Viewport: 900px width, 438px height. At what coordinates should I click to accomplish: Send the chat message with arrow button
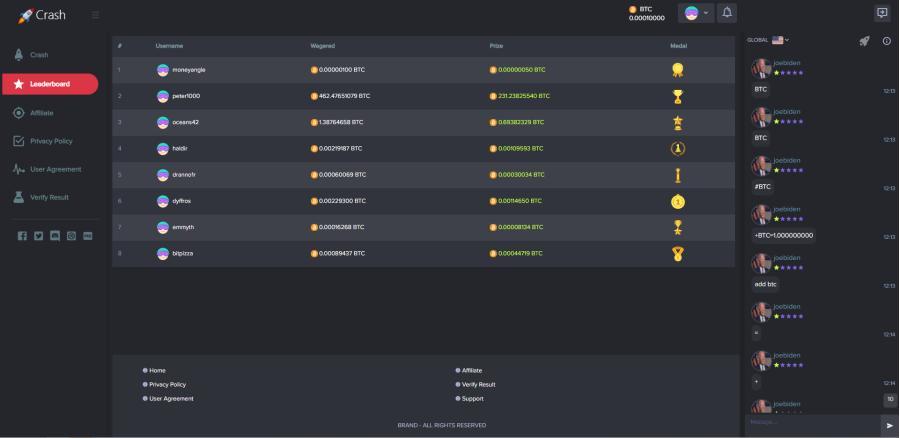coord(890,425)
